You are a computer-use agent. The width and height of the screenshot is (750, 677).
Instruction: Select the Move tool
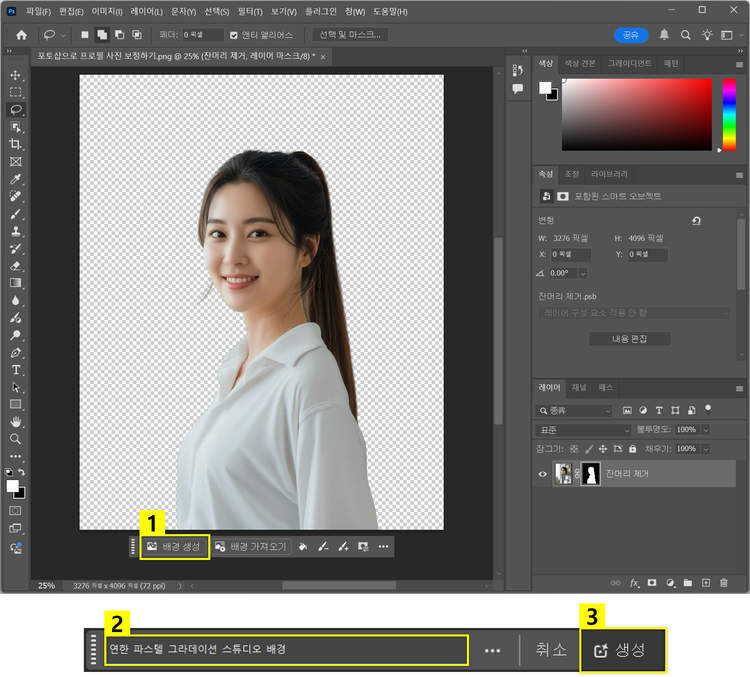tap(16, 75)
